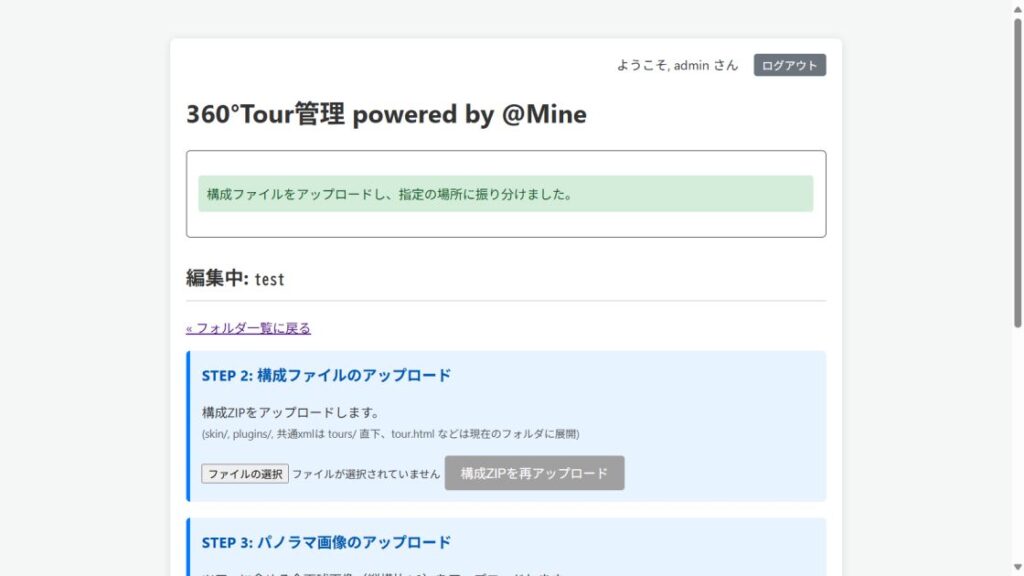This screenshot has width=1024, height=576.
Task: Click the ログアウト logout button
Action: tap(789, 65)
